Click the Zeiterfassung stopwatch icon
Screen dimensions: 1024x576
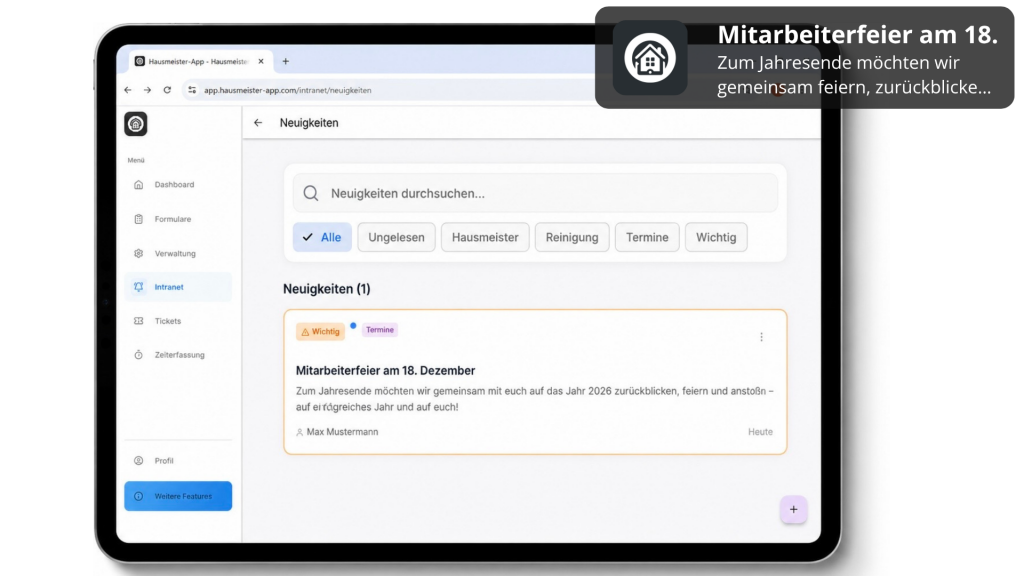click(x=138, y=355)
